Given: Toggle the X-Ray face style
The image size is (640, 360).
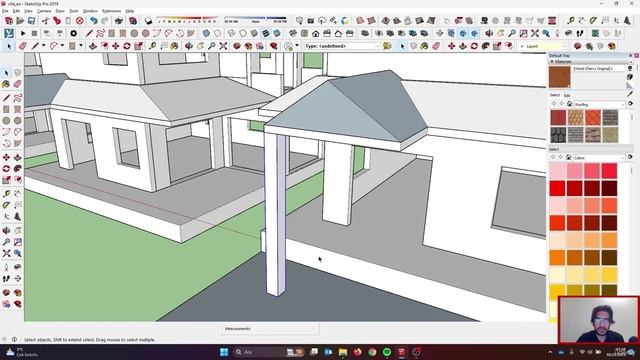Looking at the screenshot, I should tap(207, 33).
